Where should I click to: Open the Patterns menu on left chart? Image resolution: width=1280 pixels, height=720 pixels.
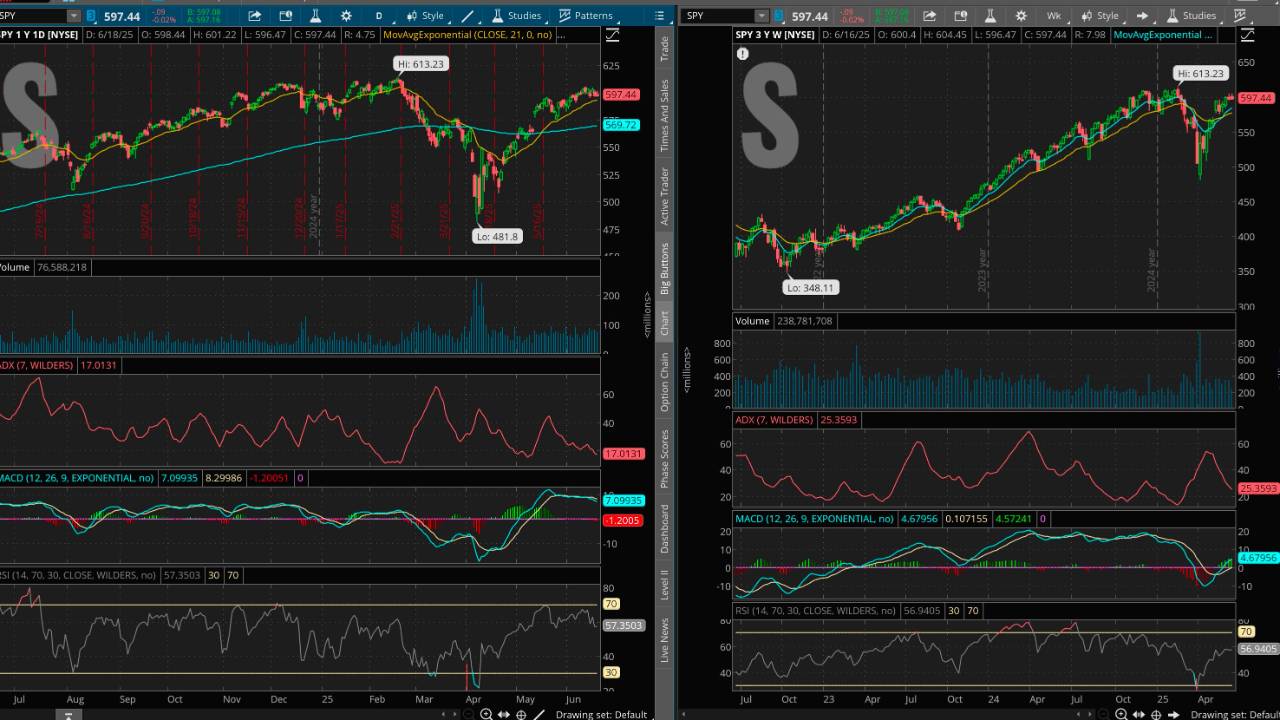(585, 16)
